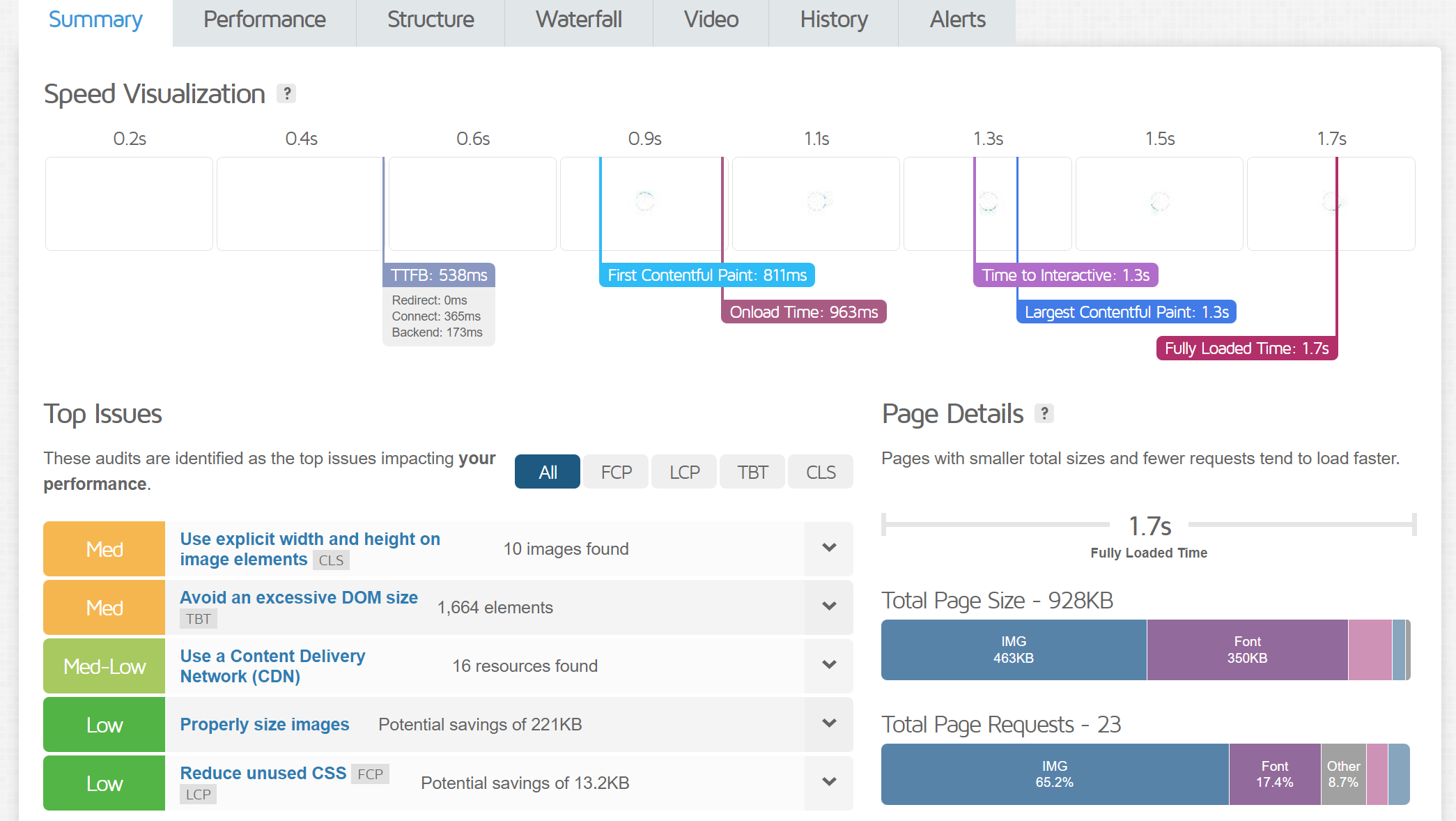Image resolution: width=1456 pixels, height=821 pixels.
Task: Filter top issues by LCP
Action: tap(684, 472)
